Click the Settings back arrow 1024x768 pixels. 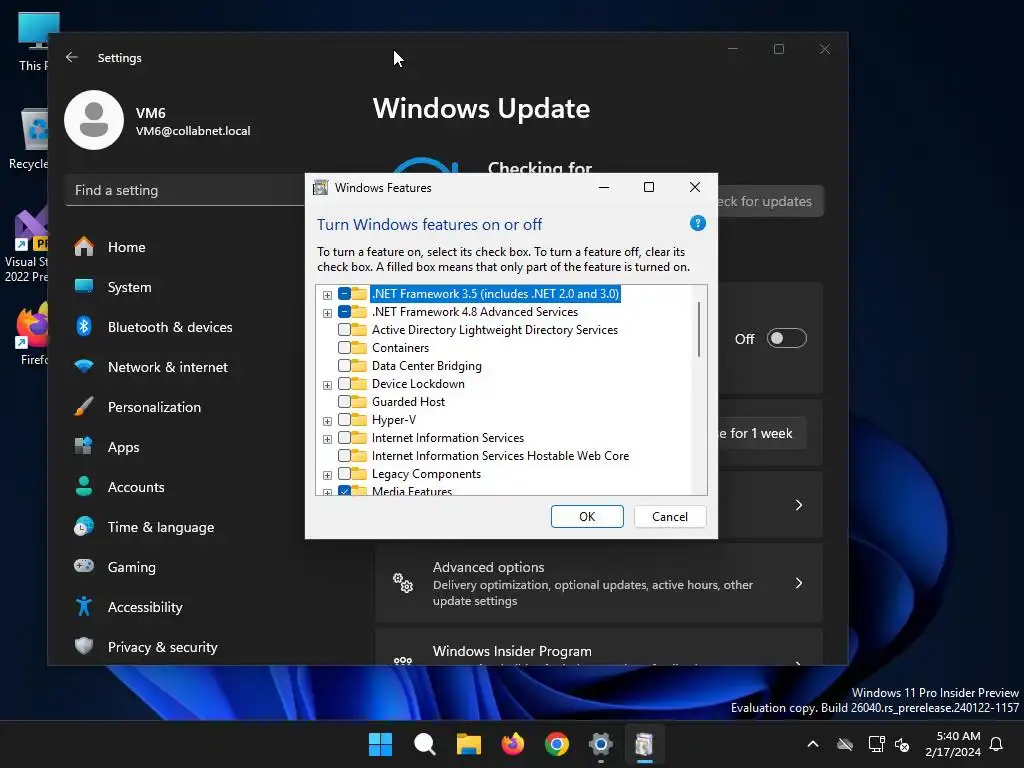tap(72, 57)
